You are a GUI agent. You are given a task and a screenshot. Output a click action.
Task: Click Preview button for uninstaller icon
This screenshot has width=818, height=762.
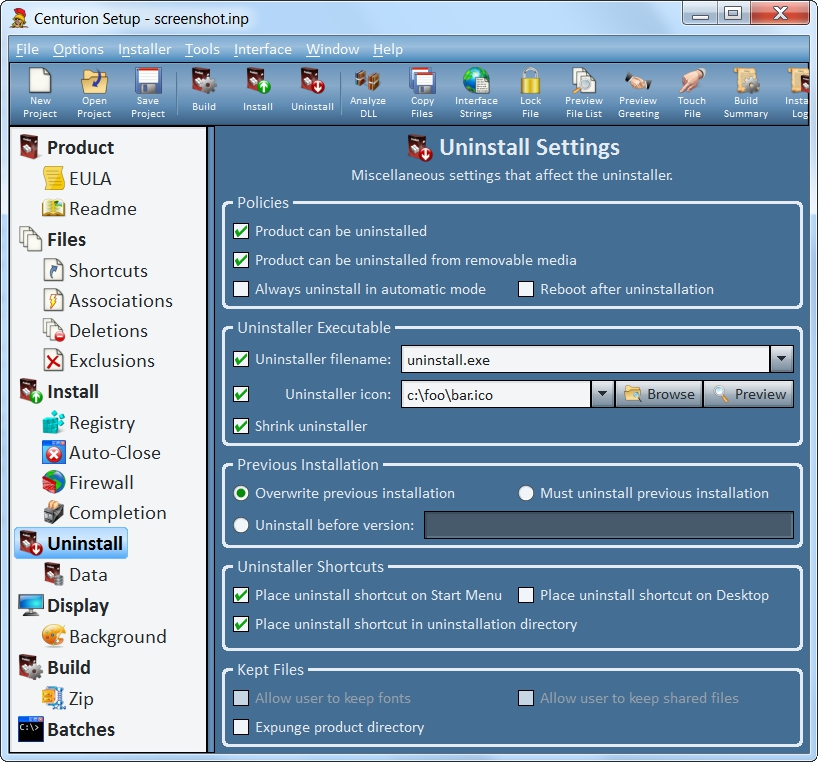coord(749,394)
